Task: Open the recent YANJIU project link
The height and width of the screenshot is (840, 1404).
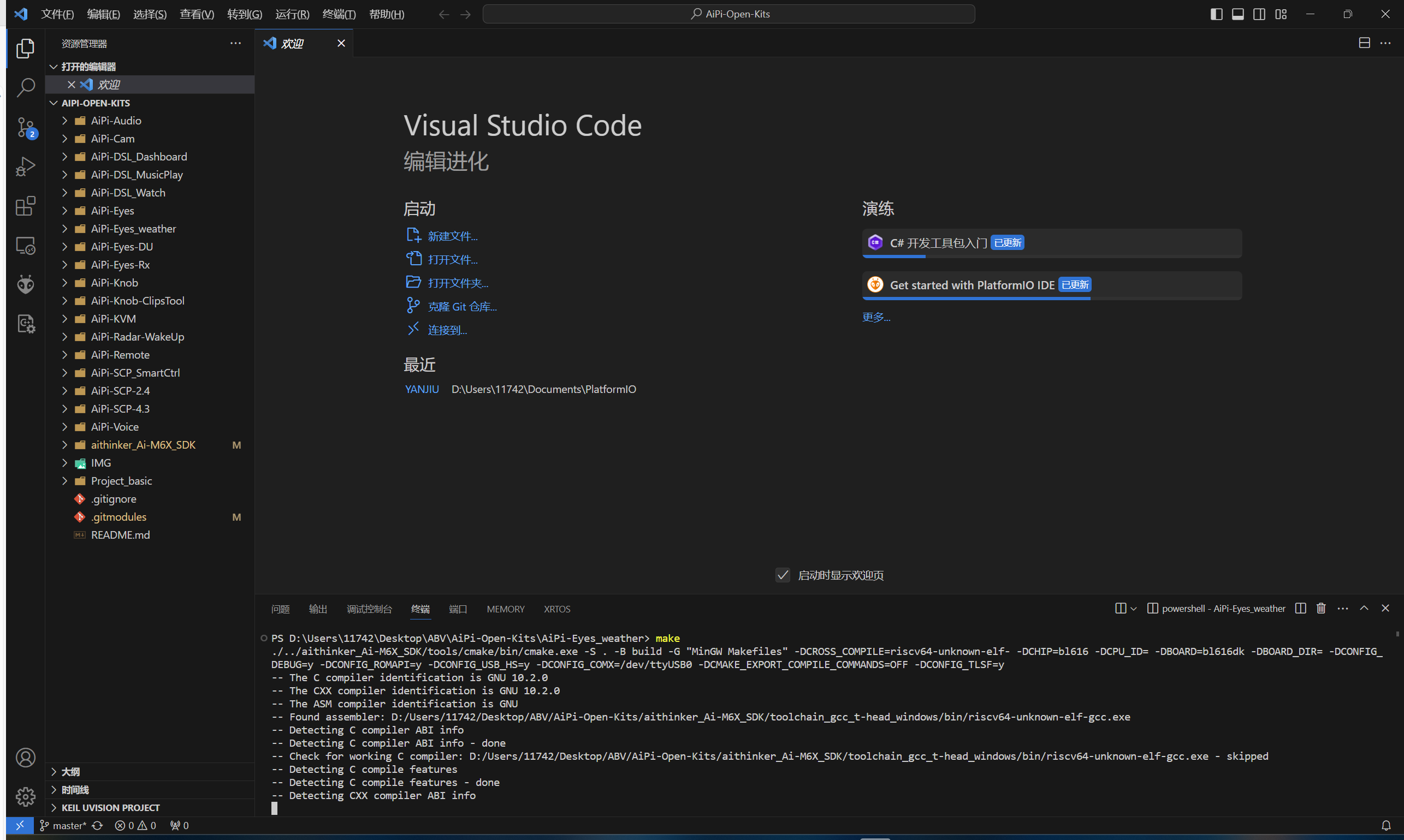Action: (x=422, y=389)
